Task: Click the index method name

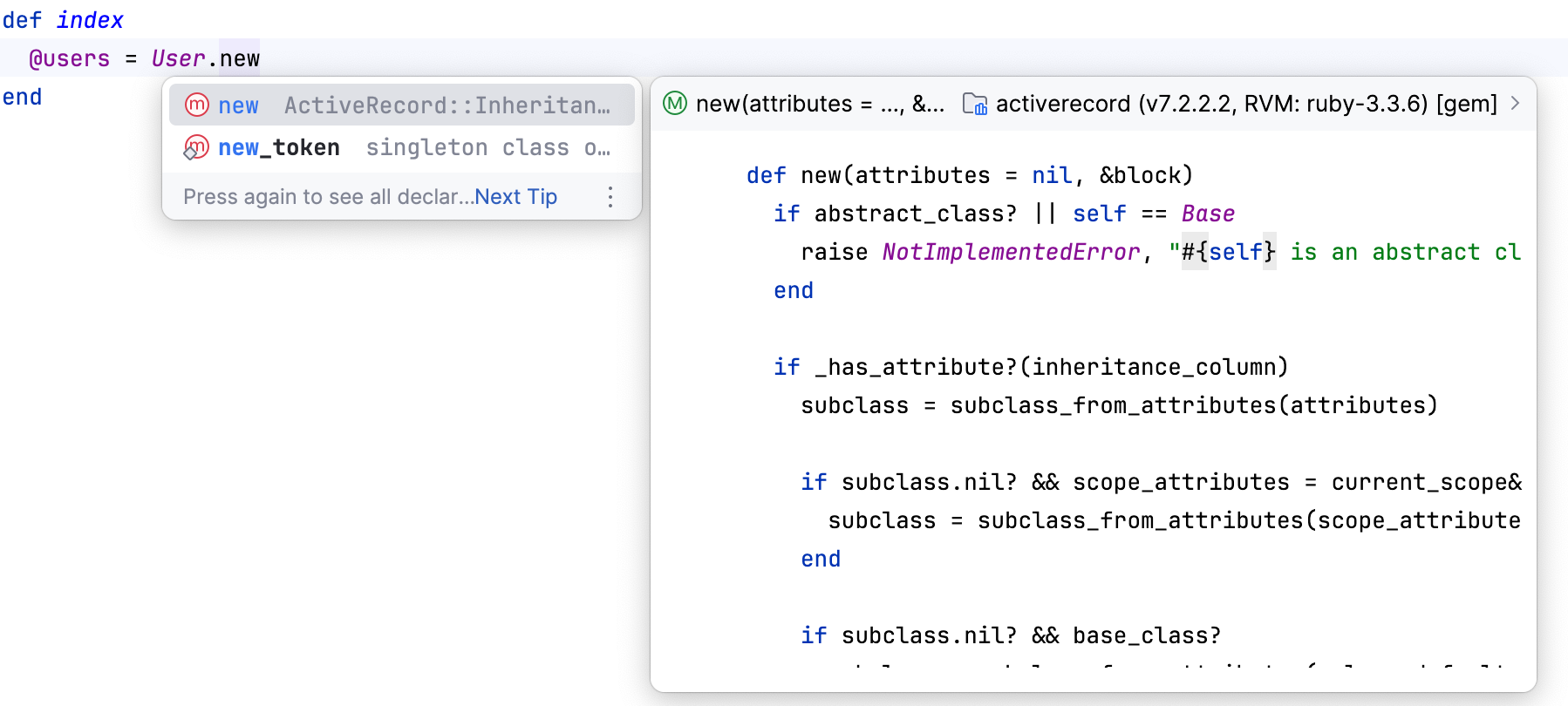Action: pos(90,20)
